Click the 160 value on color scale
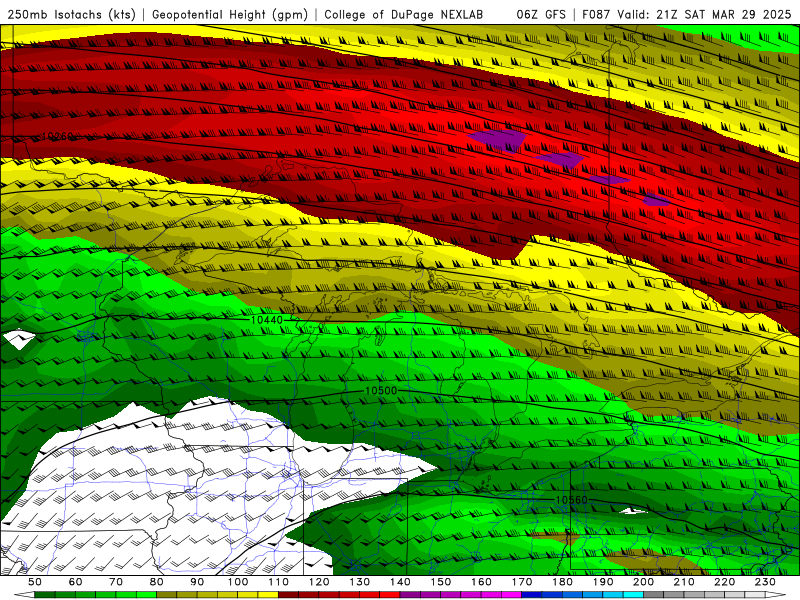800x600 pixels. click(481, 582)
